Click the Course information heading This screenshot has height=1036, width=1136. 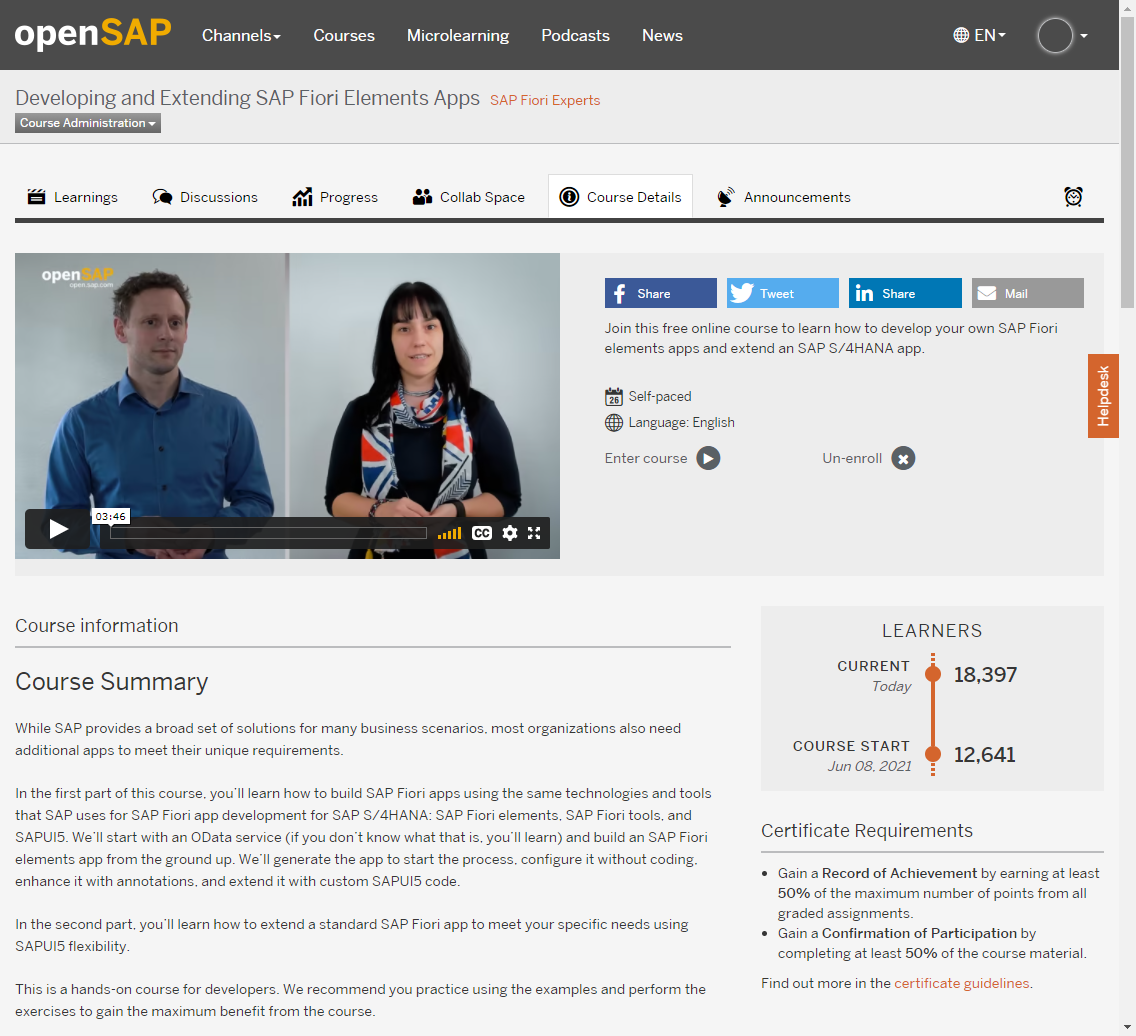coord(97,626)
